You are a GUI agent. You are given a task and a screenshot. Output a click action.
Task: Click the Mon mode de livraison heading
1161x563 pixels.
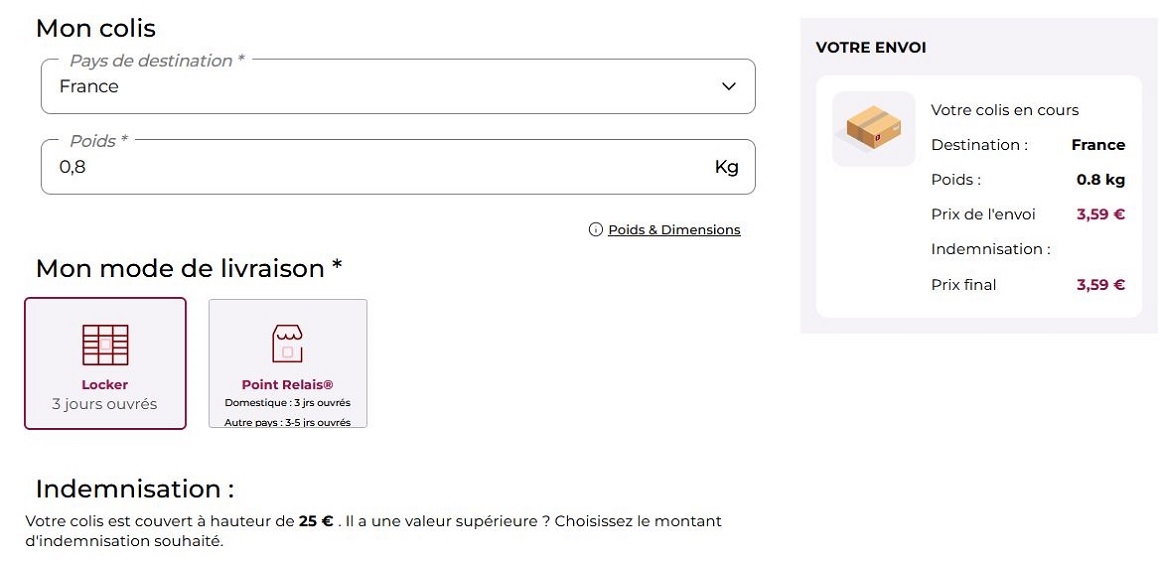(189, 268)
